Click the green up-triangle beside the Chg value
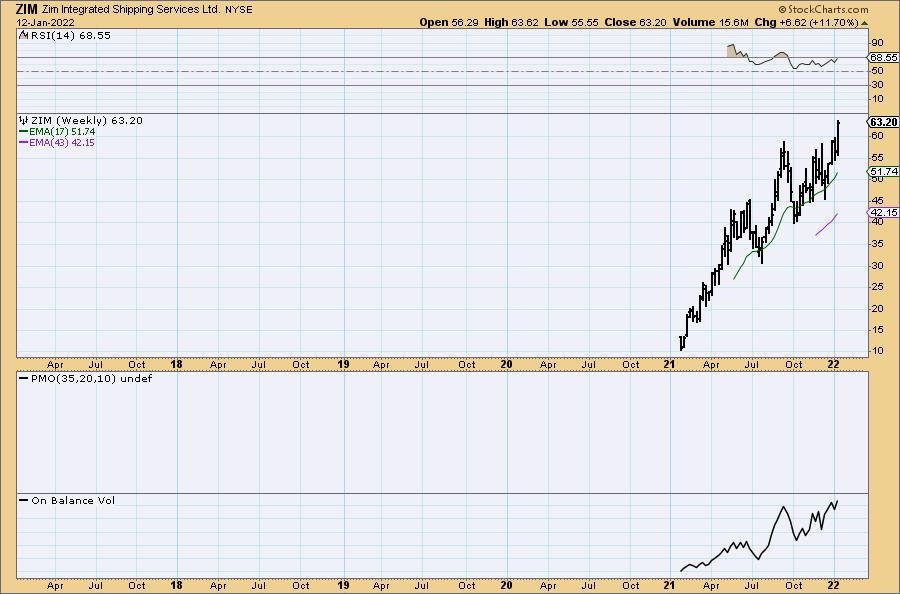 (864, 23)
